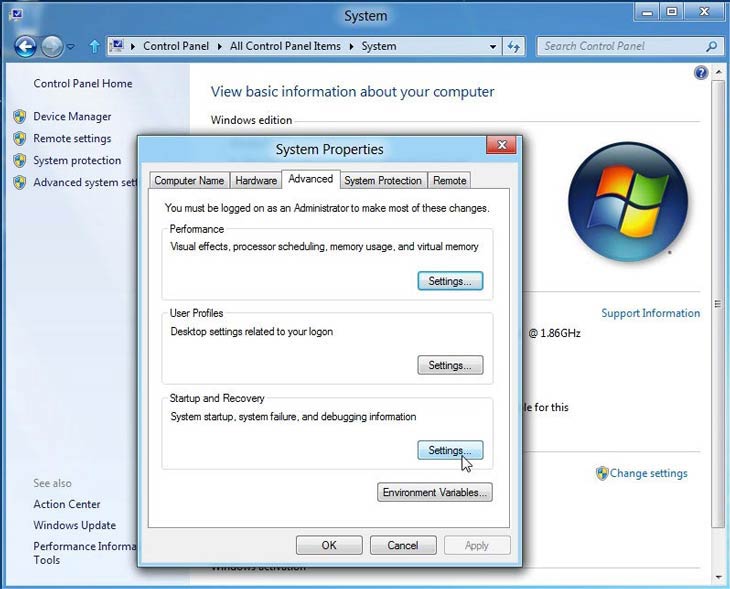
Task: Click the Up one level arrow
Action: (x=95, y=47)
